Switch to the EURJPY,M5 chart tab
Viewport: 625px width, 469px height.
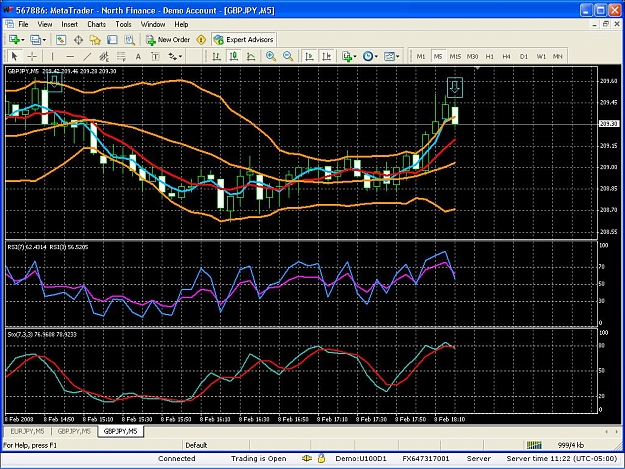[28, 431]
